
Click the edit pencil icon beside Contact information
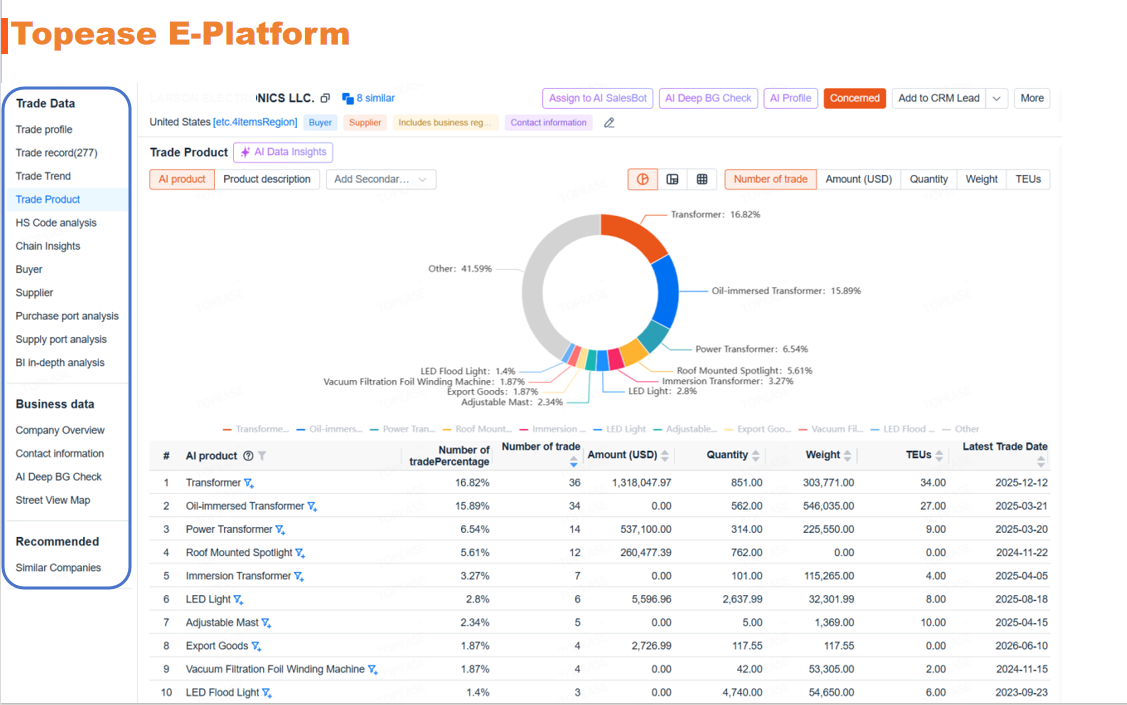pos(609,123)
